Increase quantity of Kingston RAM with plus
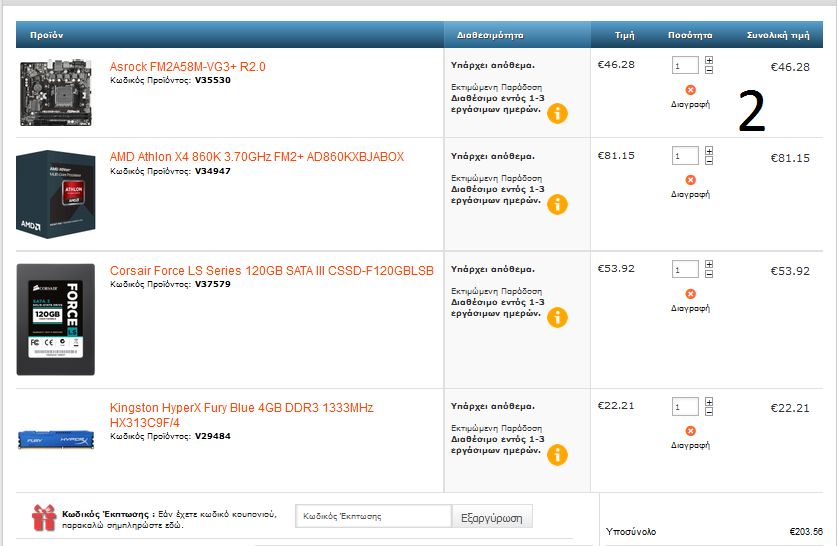The height and width of the screenshot is (546, 837). [x=709, y=401]
